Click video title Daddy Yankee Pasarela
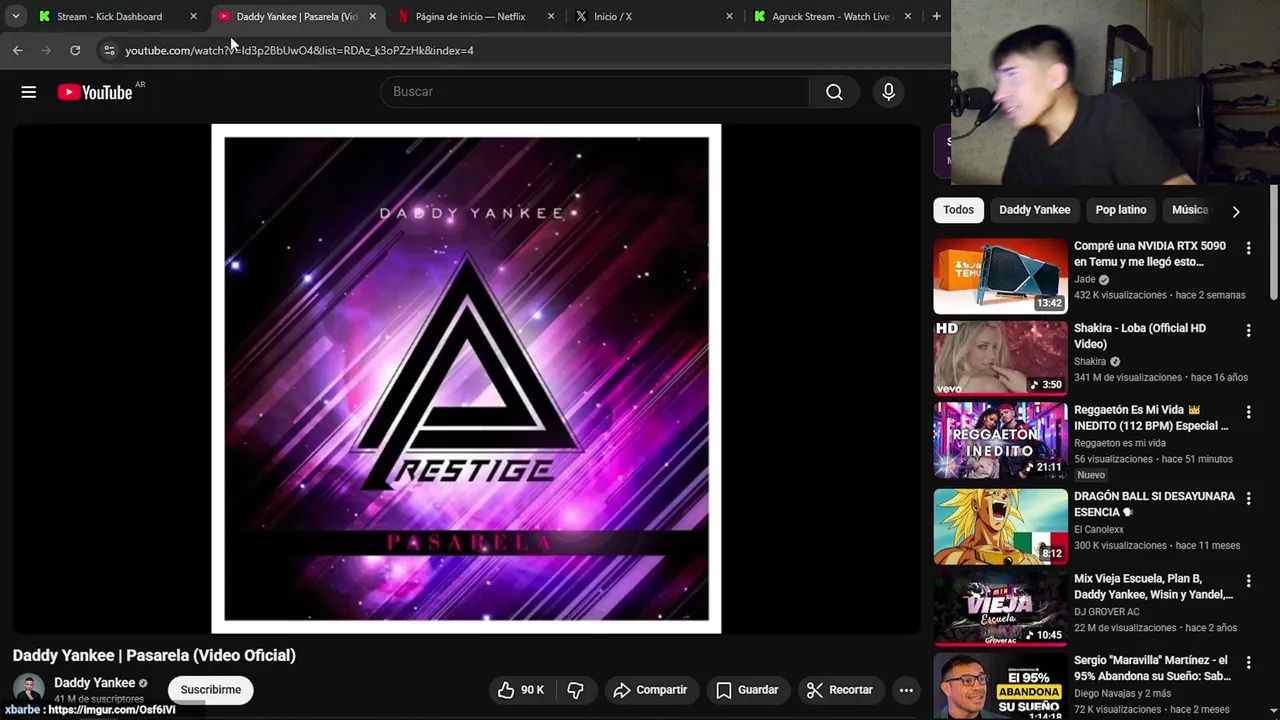The image size is (1280, 720). (x=154, y=656)
